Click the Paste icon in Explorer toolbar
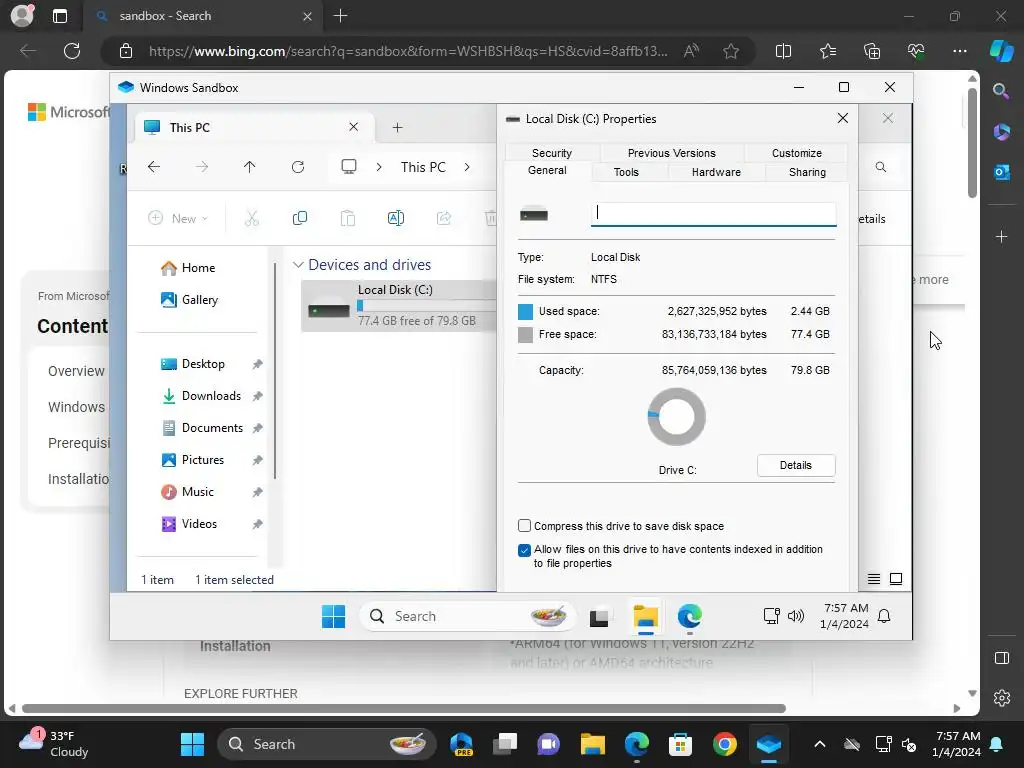 point(347,218)
